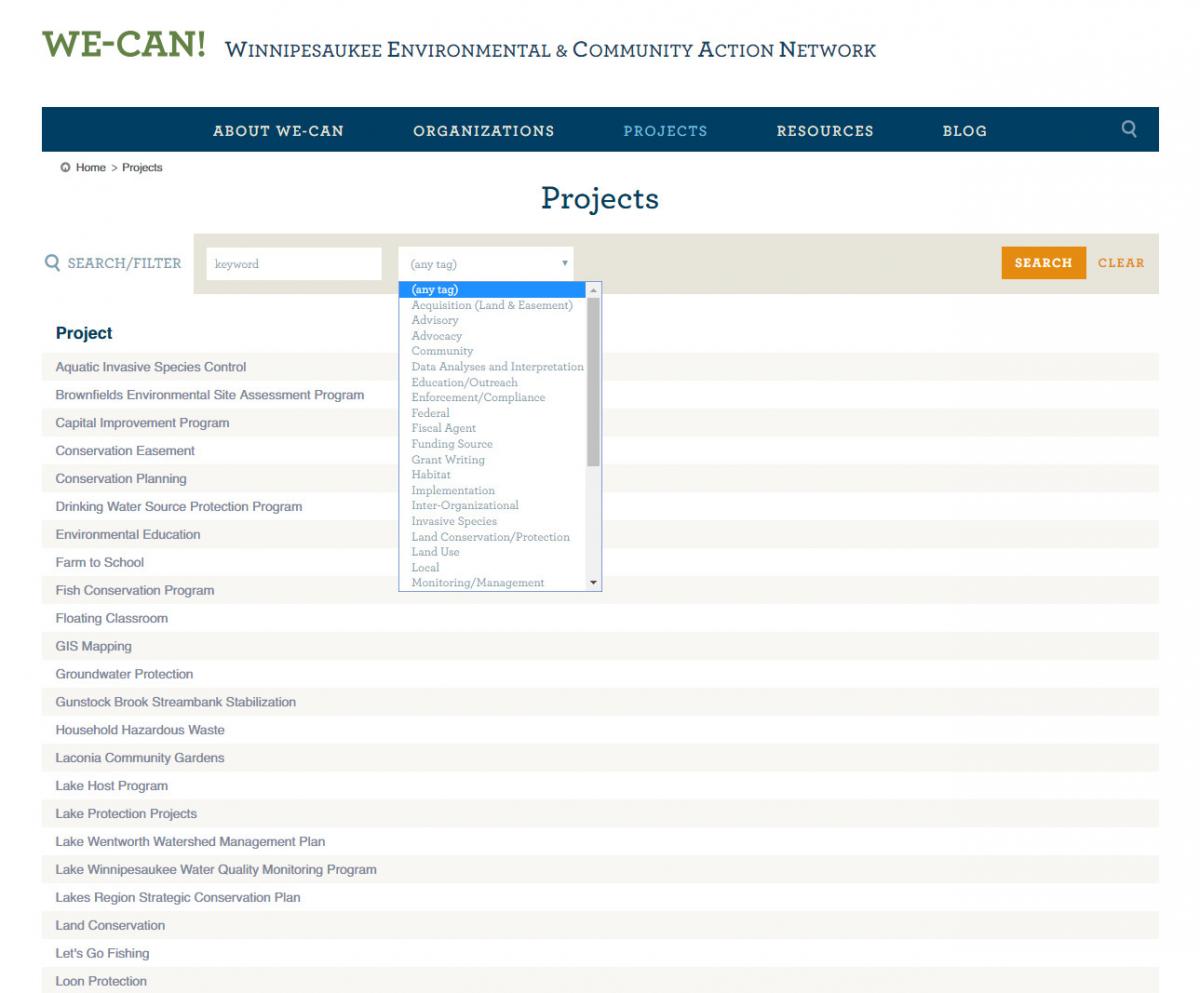Open the Floating Classroom project
Image resolution: width=1200 pixels, height=993 pixels.
tap(112, 619)
